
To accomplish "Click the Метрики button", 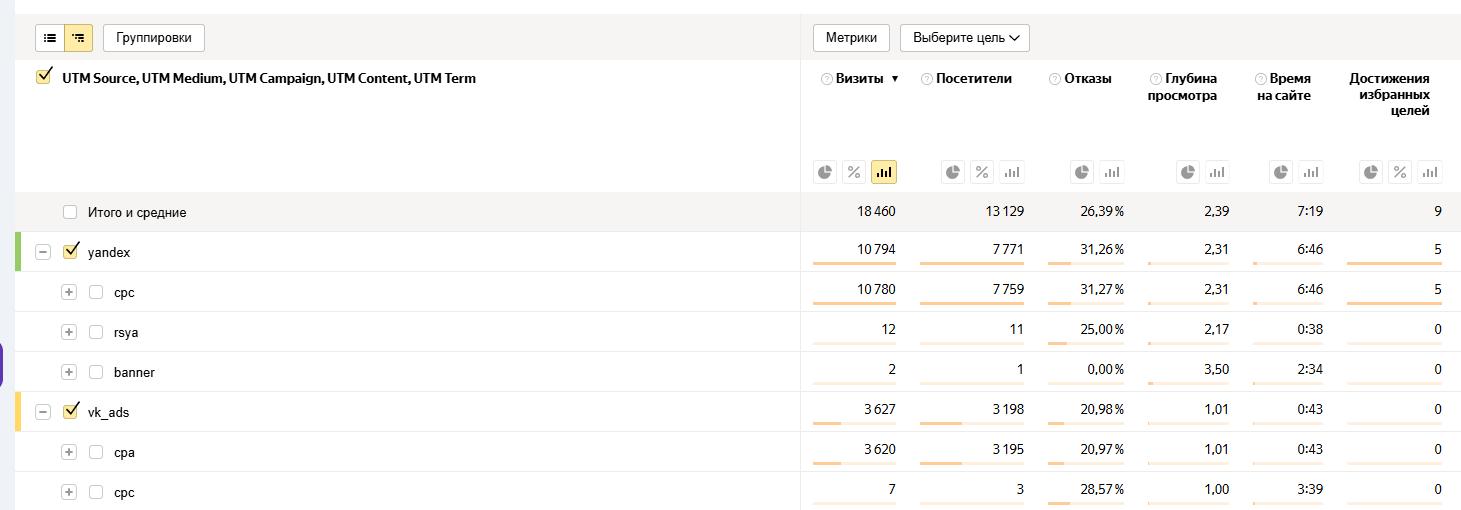I will (x=851, y=38).
